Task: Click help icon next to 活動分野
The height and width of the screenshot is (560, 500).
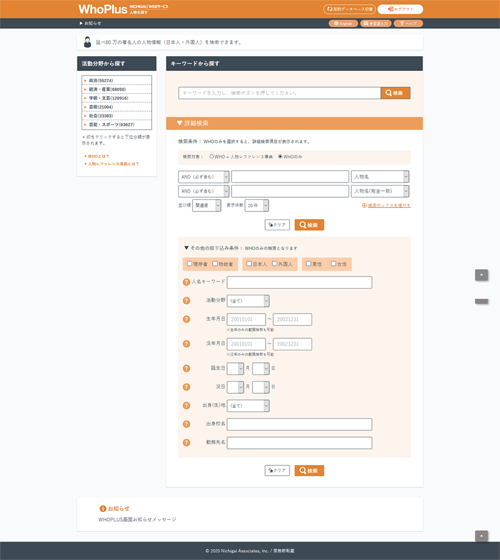Action: tap(186, 301)
